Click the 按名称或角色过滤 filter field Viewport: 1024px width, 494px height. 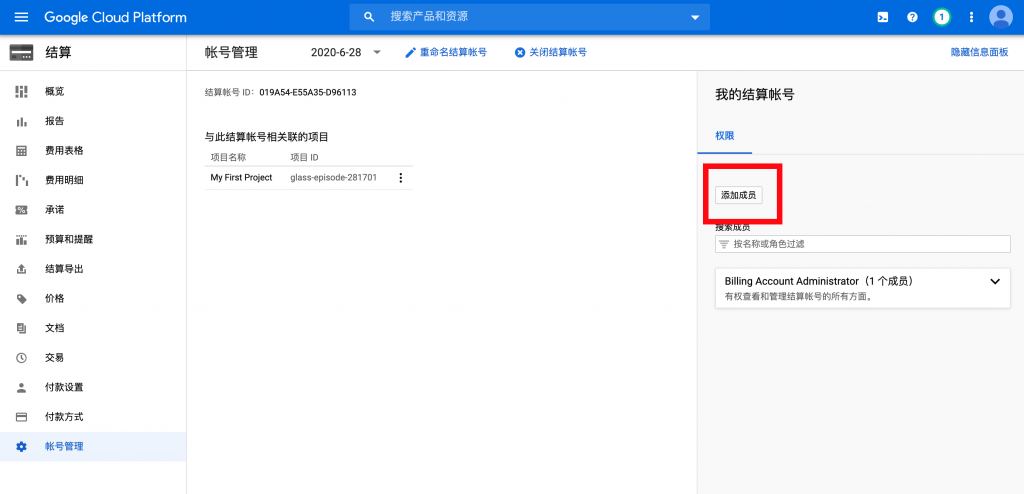(x=863, y=244)
